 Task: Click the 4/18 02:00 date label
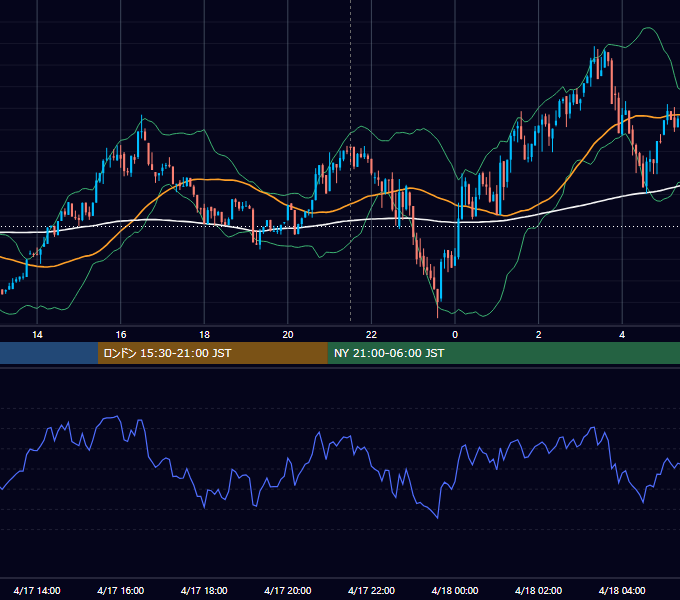[538, 590]
